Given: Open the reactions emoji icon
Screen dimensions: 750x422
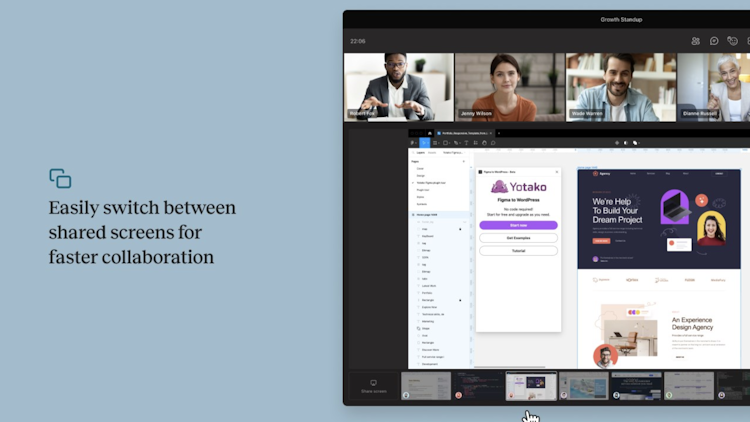Looking at the screenshot, I should click(x=732, y=41).
